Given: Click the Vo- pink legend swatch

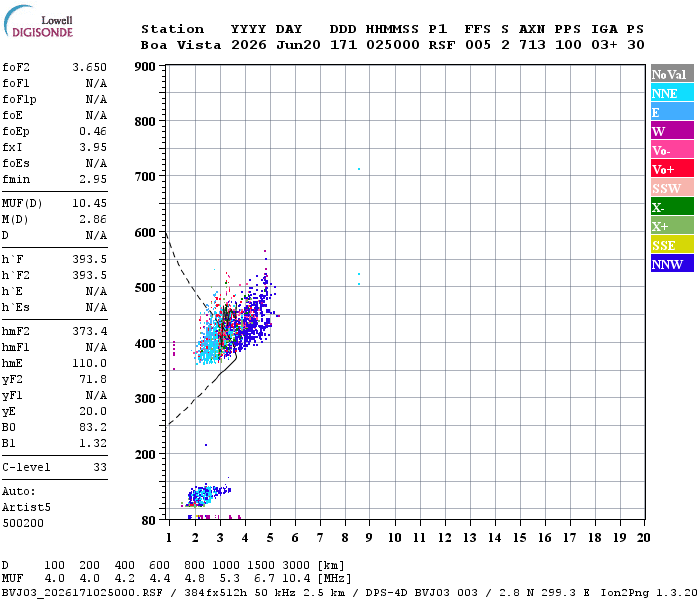Looking at the screenshot, I should (x=672, y=150).
